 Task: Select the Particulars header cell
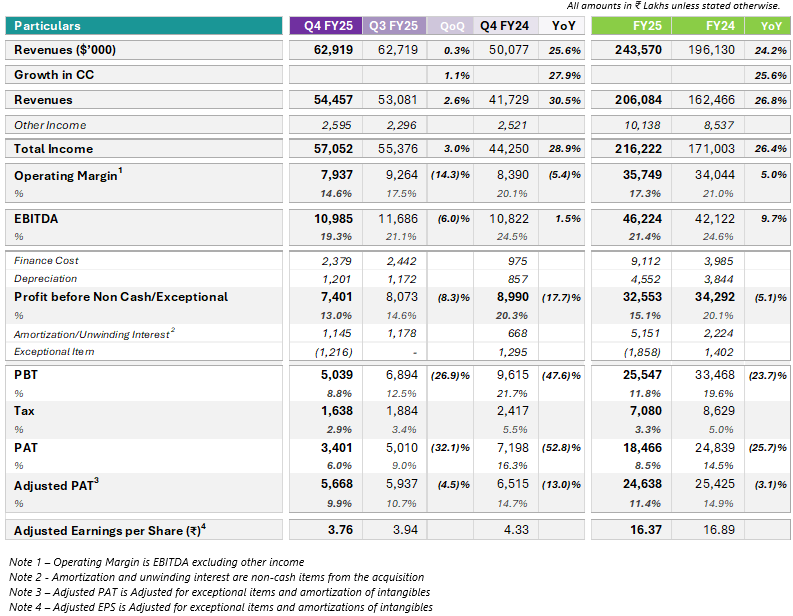pyautogui.click(x=144, y=26)
